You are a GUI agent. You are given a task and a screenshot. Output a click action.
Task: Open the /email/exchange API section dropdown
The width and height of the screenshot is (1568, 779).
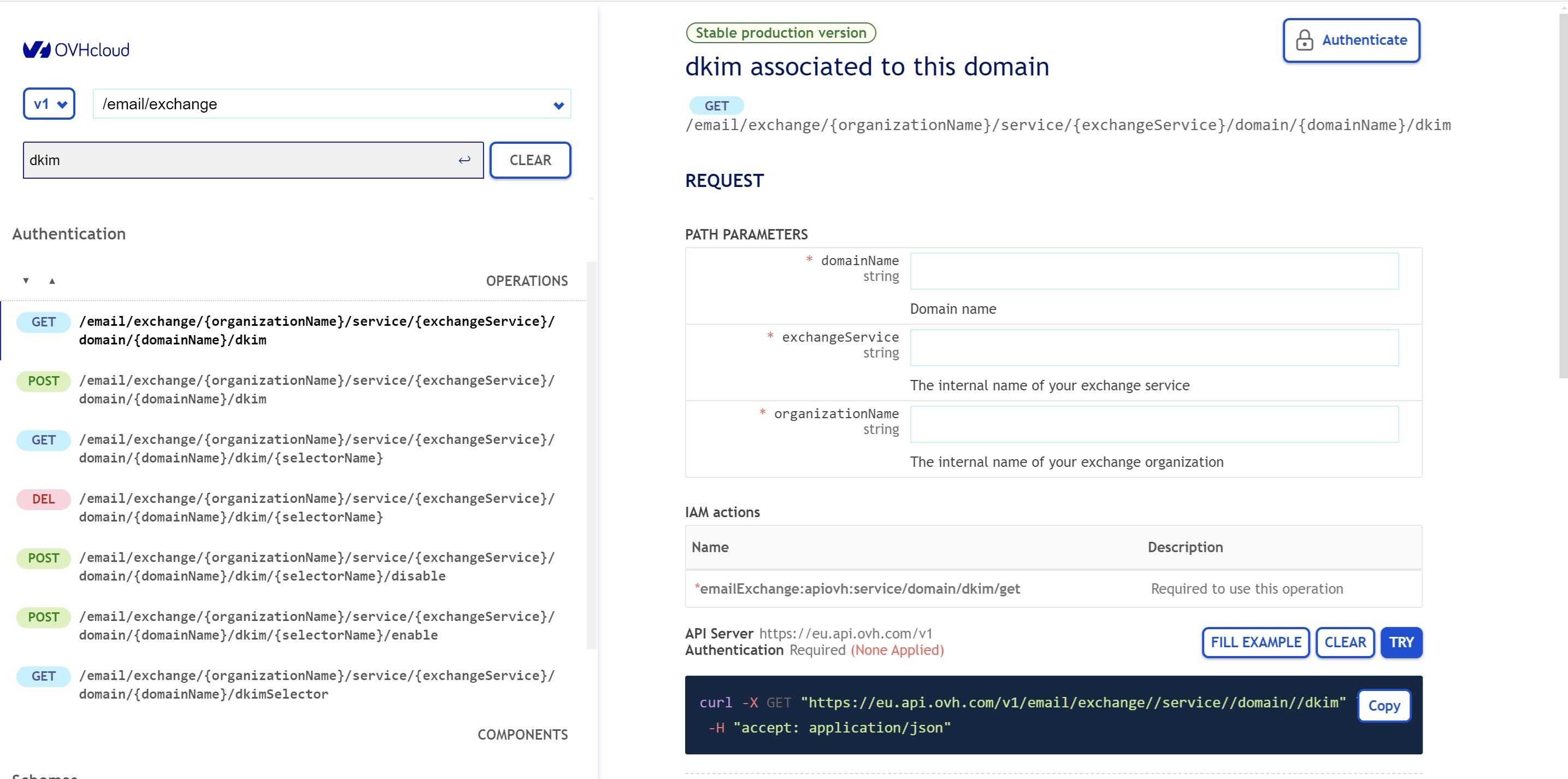click(x=332, y=104)
